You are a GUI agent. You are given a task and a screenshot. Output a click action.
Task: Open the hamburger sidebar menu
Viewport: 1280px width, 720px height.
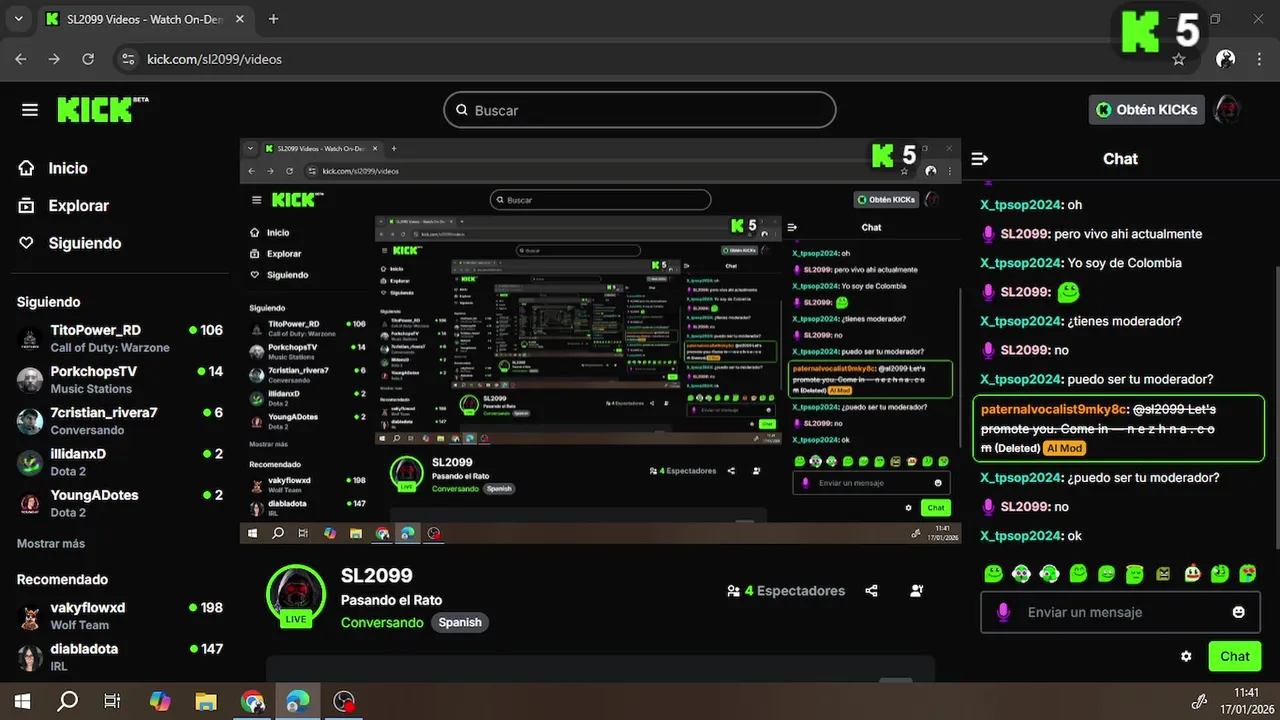30,110
